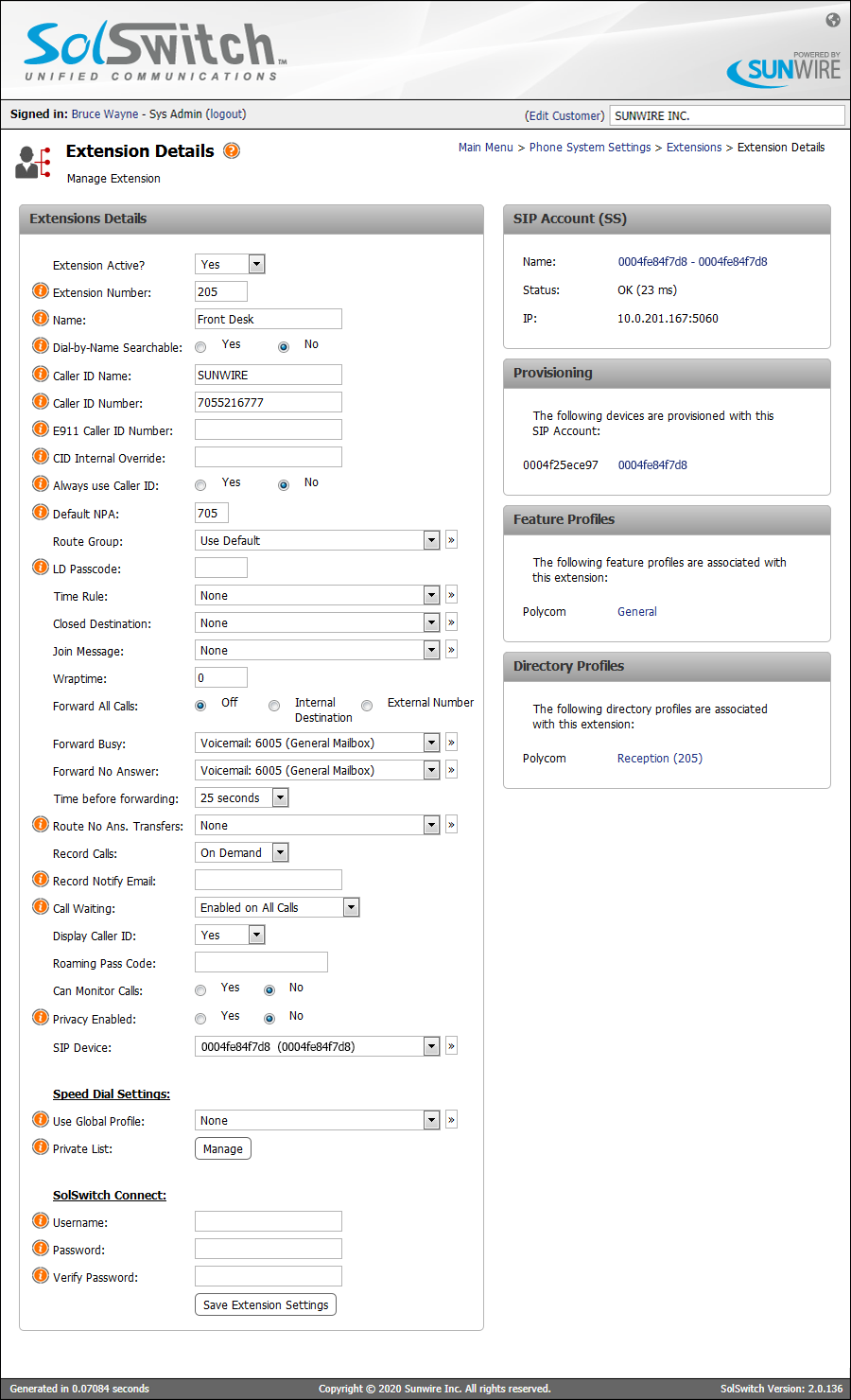
Task: Click info icon for Extension Number
Action: coord(41,291)
